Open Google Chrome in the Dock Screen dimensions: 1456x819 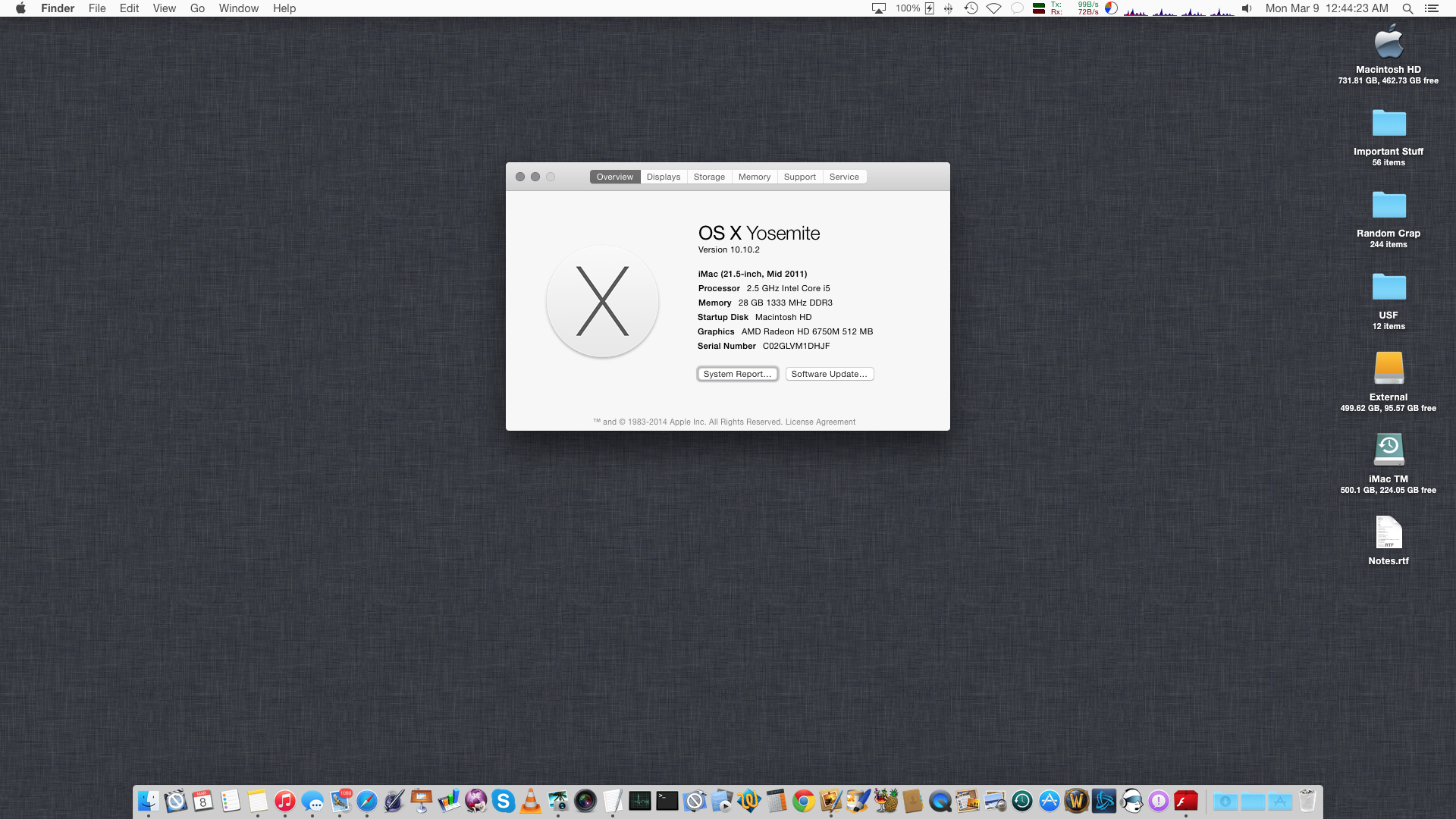(x=804, y=801)
